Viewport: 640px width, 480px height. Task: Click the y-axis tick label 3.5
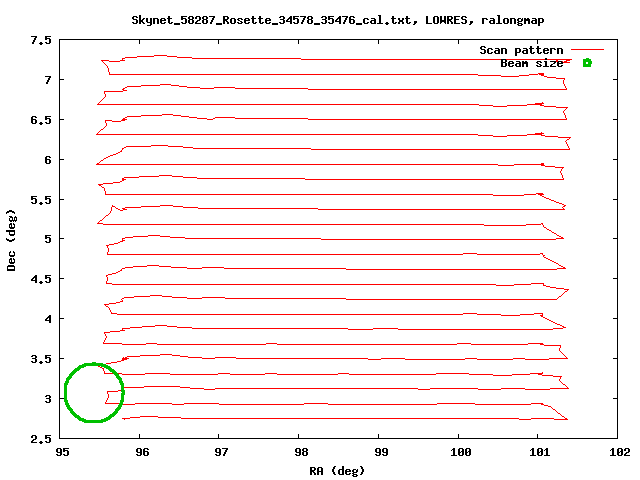[41, 359]
